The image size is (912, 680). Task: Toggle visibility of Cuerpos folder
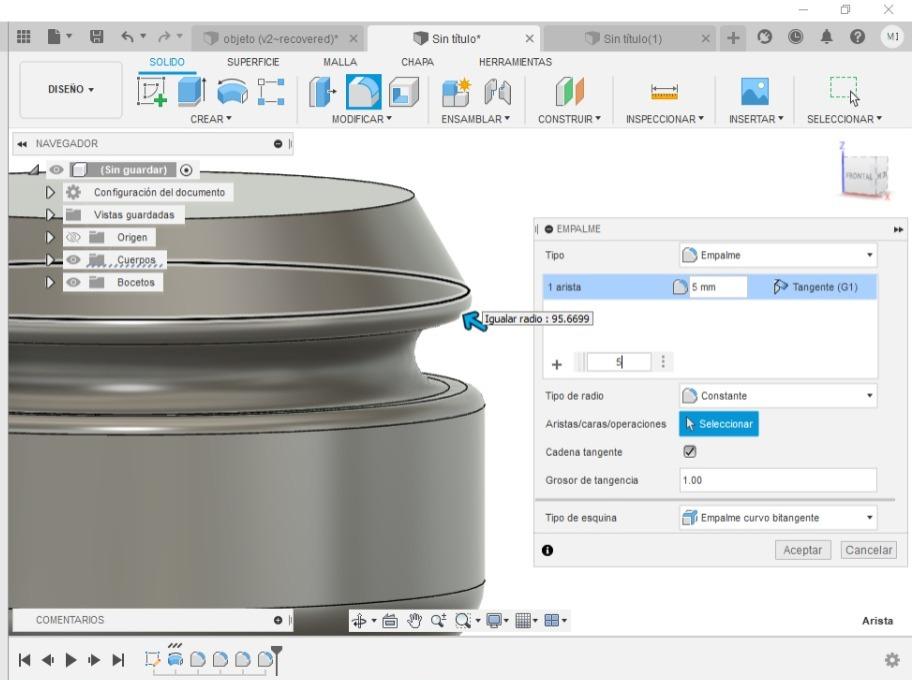73,259
